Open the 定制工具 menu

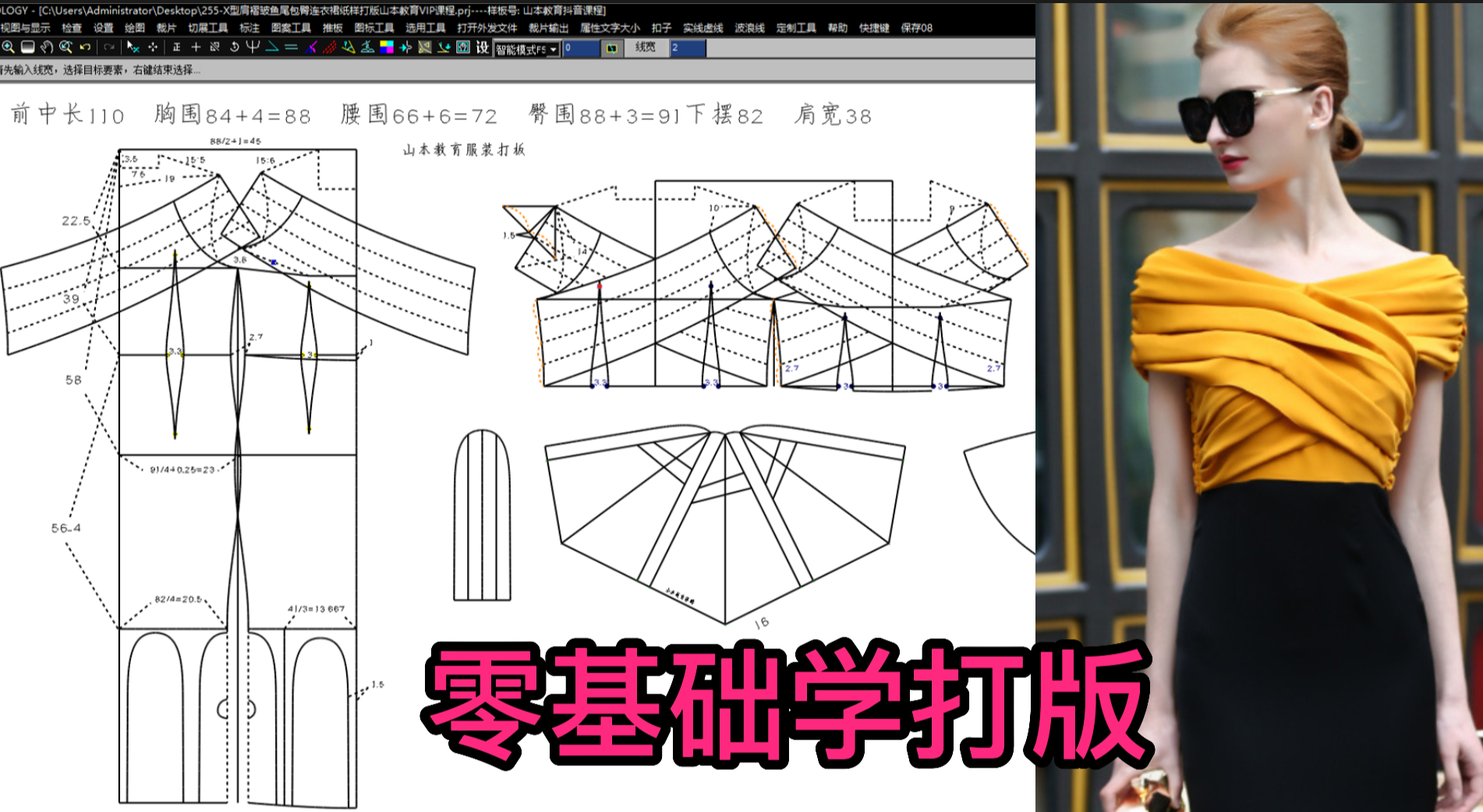[796, 27]
